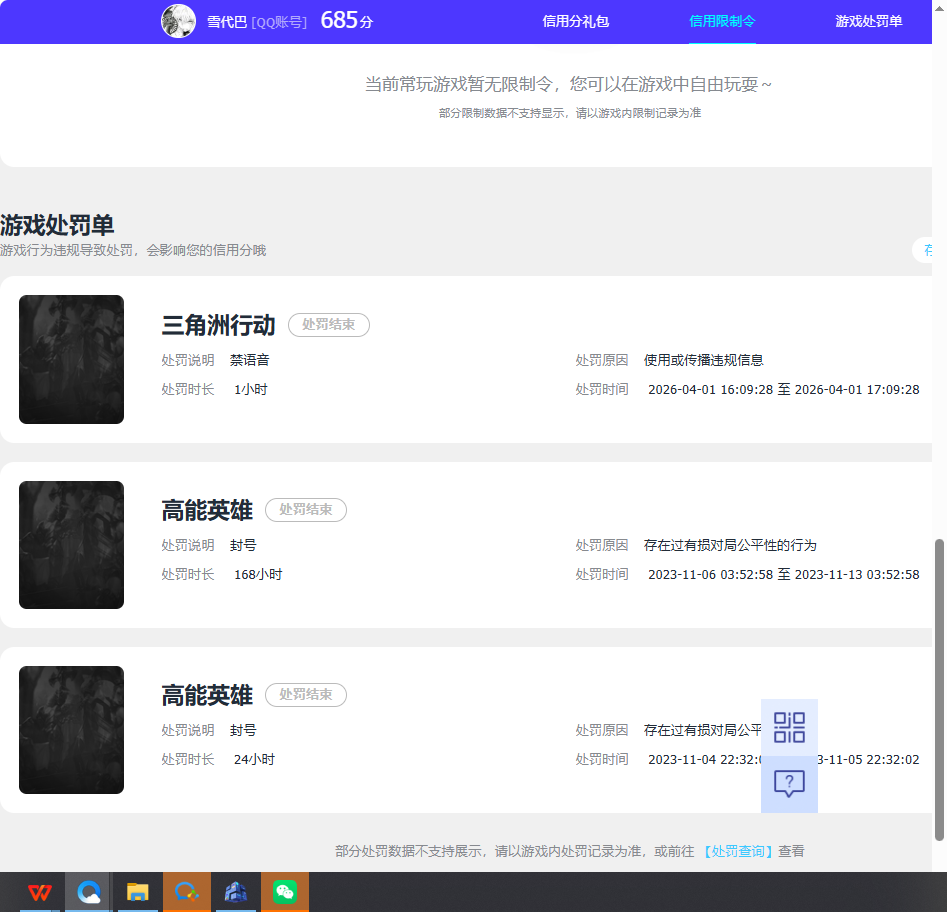Click the 三角洲行动 game title
The image size is (947, 912).
click(218, 326)
